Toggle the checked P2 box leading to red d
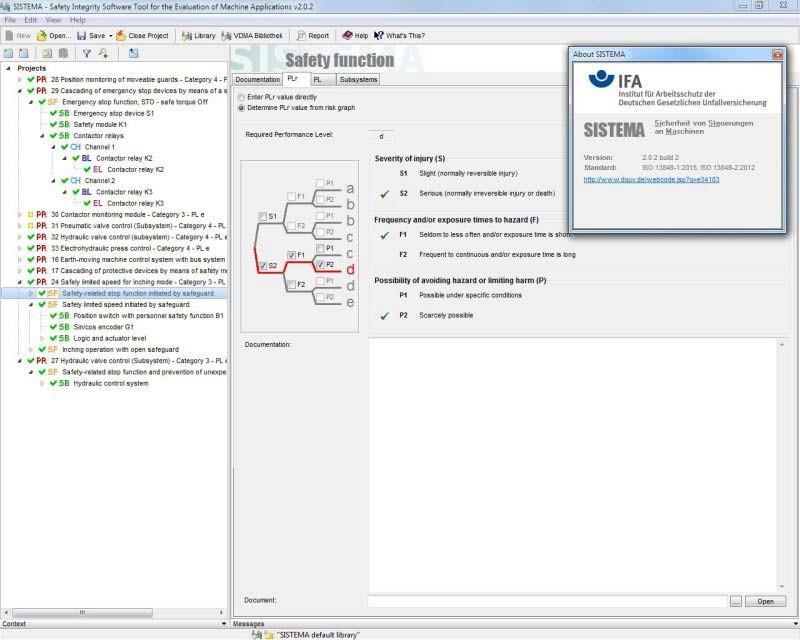The width and height of the screenshot is (800, 640). [320, 264]
